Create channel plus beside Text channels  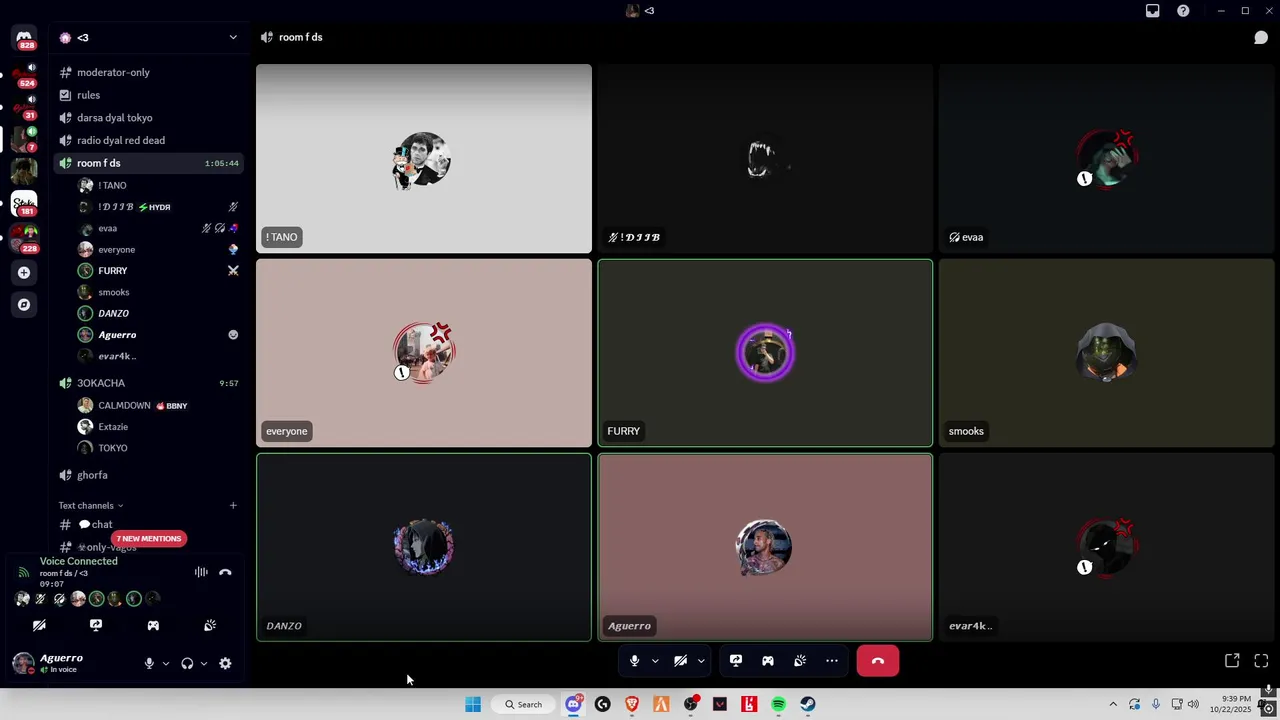(233, 505)
